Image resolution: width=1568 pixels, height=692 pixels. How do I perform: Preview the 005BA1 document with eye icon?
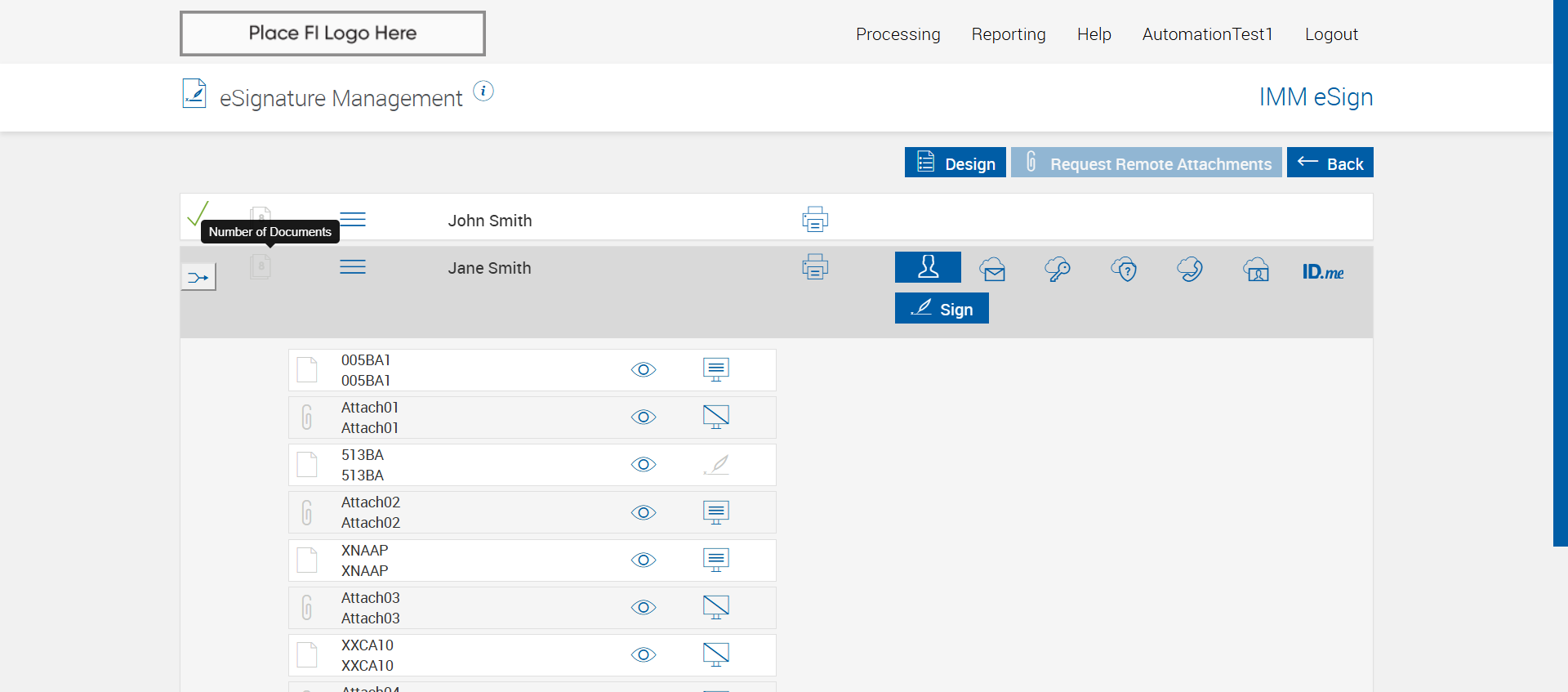pos(644,370)
